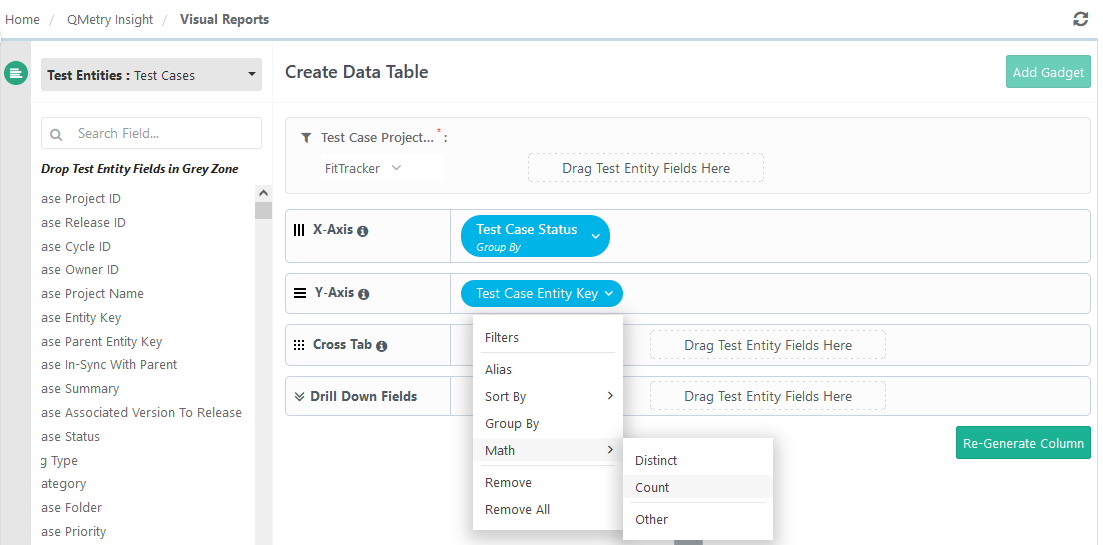This screenshot has width=1103, height=545.
Task: Click the Y-Axis horizontal bars icon
Action: tap(300, 293)
